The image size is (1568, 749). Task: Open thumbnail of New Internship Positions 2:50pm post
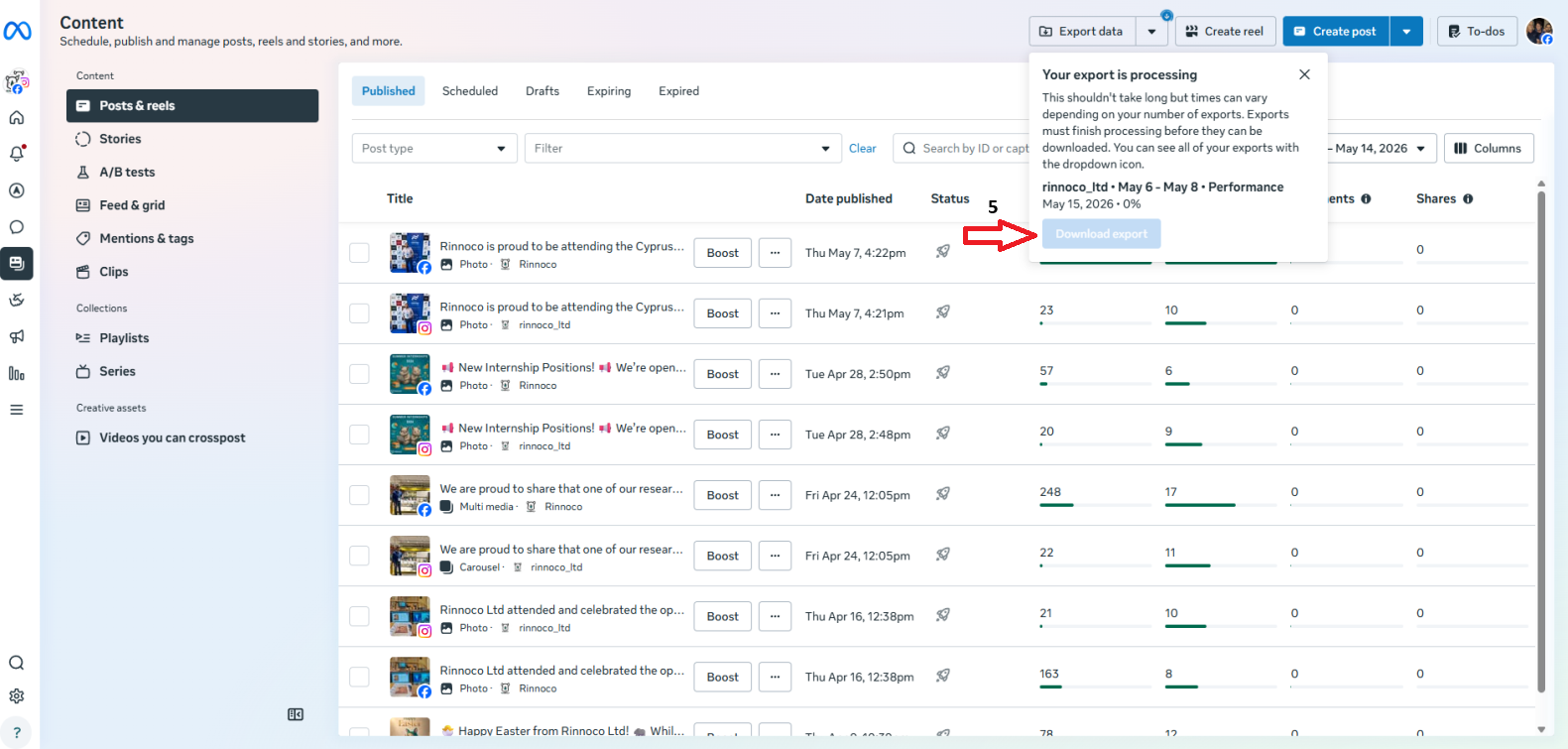[410, 374]
